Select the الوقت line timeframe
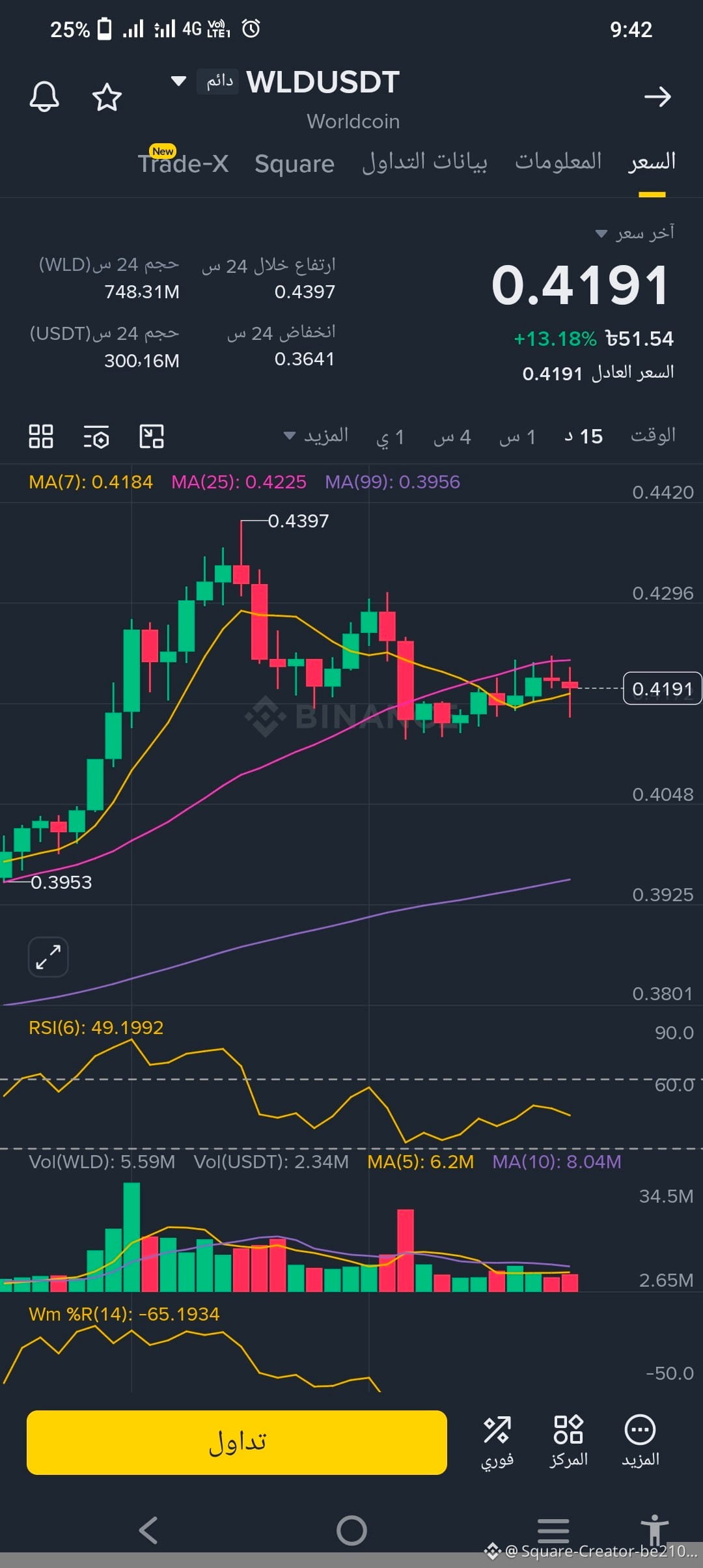Viewport: 703px width, 1568px height. (653, 435)
